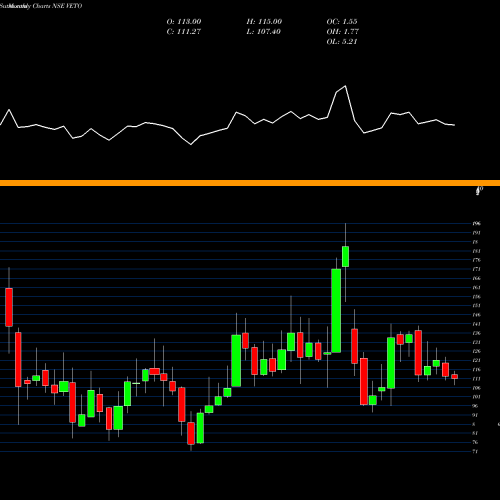Click the 101 price axis label
Viewport: 500px width, 500px height.
point(476,397)
